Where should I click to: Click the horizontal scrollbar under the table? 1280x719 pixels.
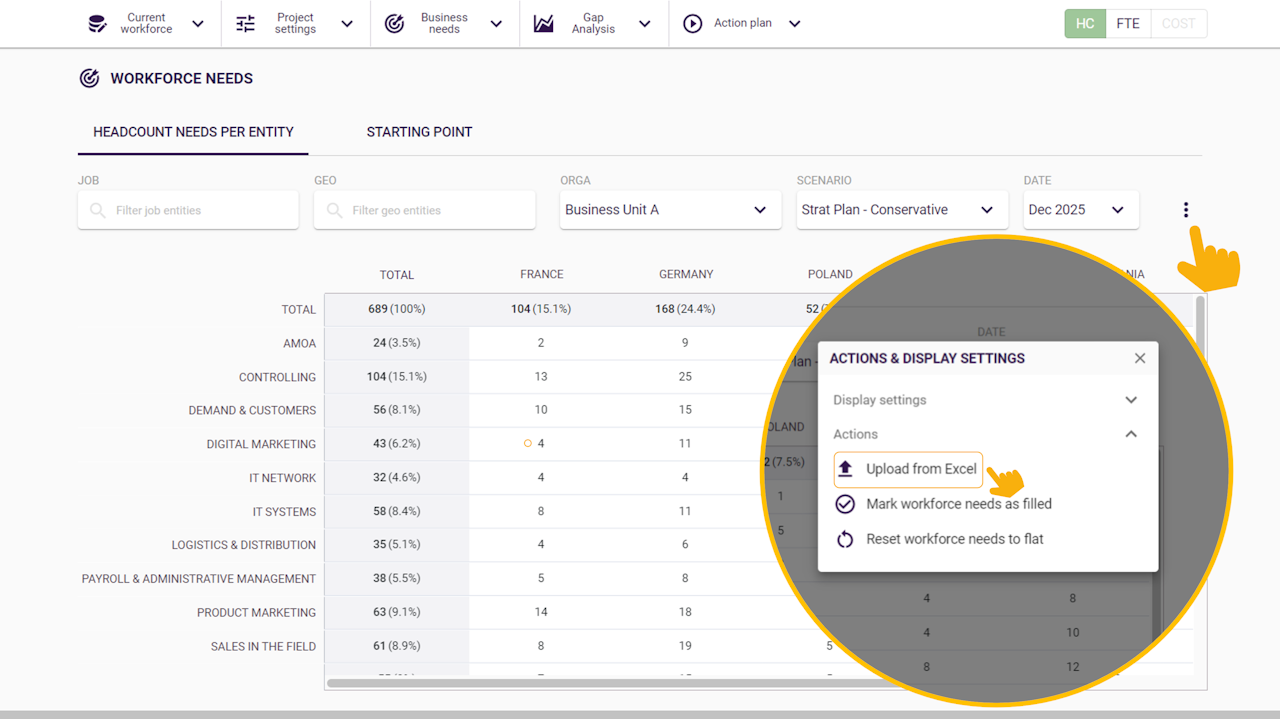coord(560,684)
